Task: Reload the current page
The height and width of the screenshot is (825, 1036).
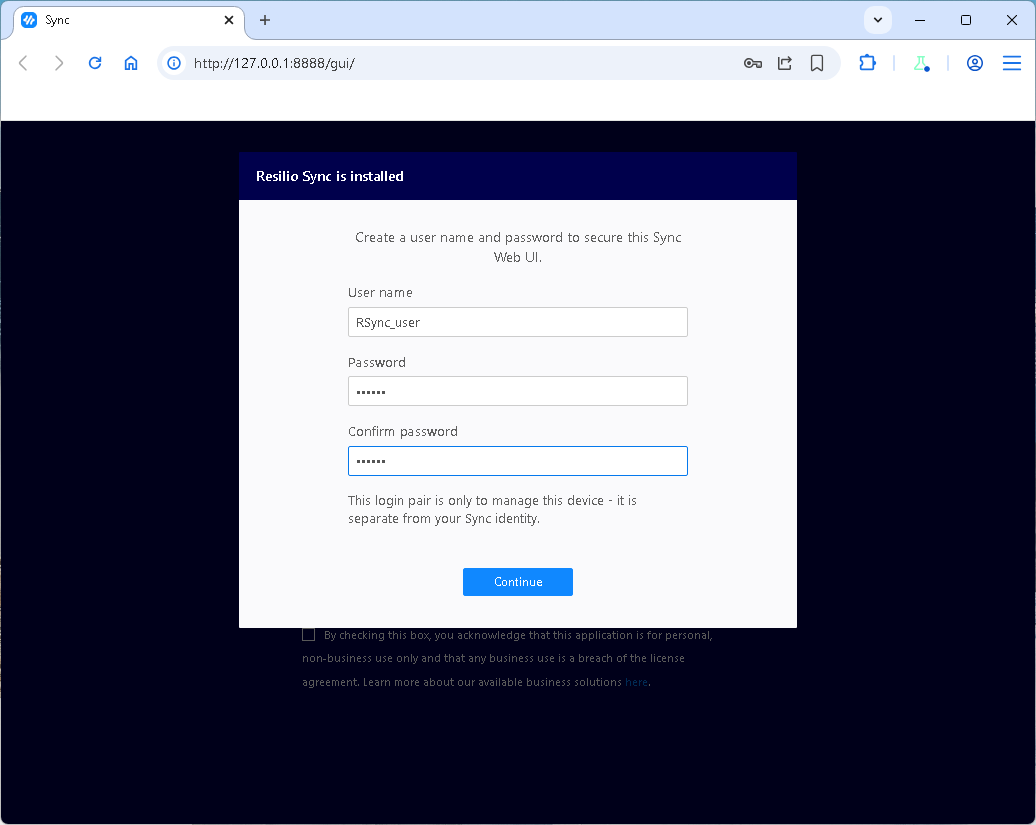Action: click(x=95, y=63)
